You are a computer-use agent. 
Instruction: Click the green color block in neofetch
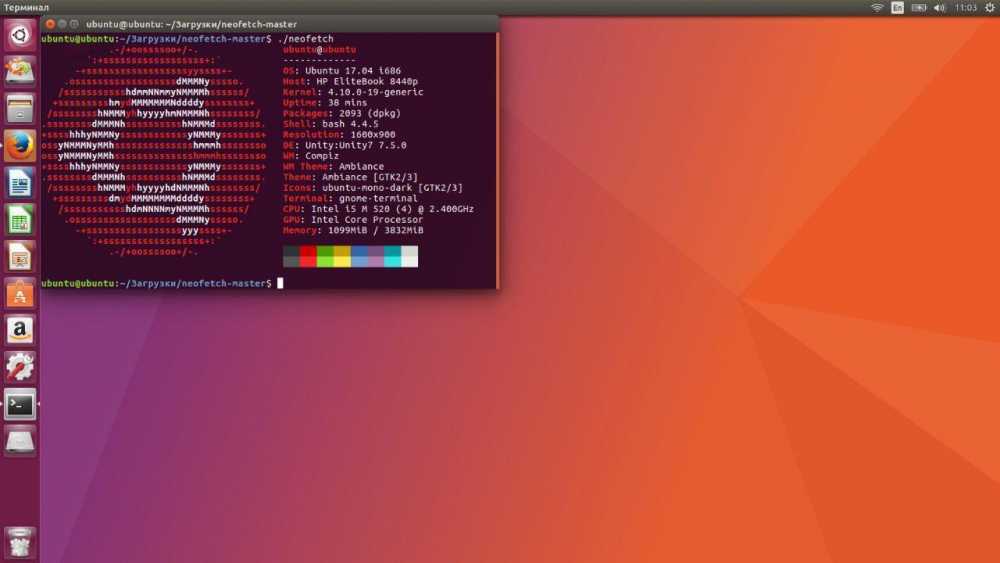[325, 256]
